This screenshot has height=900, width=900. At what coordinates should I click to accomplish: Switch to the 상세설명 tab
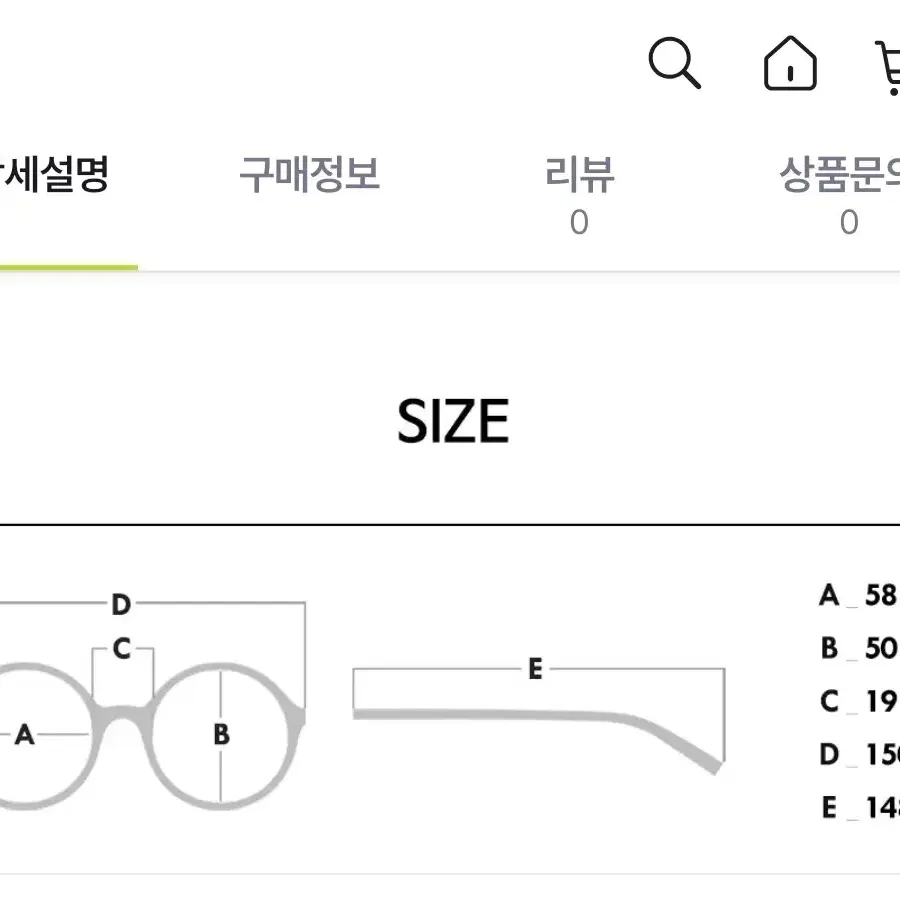tap(54, 174)
